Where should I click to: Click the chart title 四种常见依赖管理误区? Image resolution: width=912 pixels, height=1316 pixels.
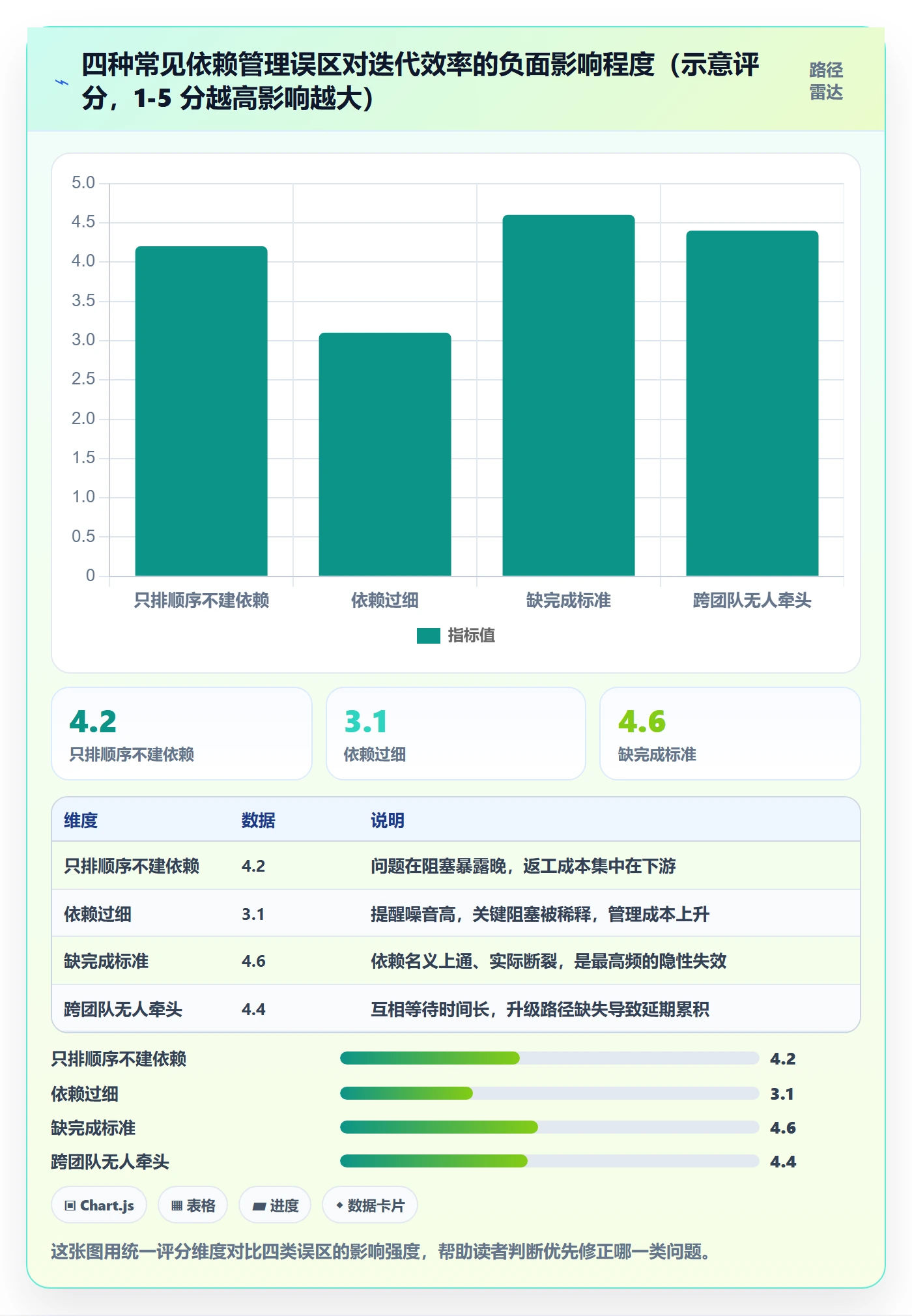pos(420,81)
